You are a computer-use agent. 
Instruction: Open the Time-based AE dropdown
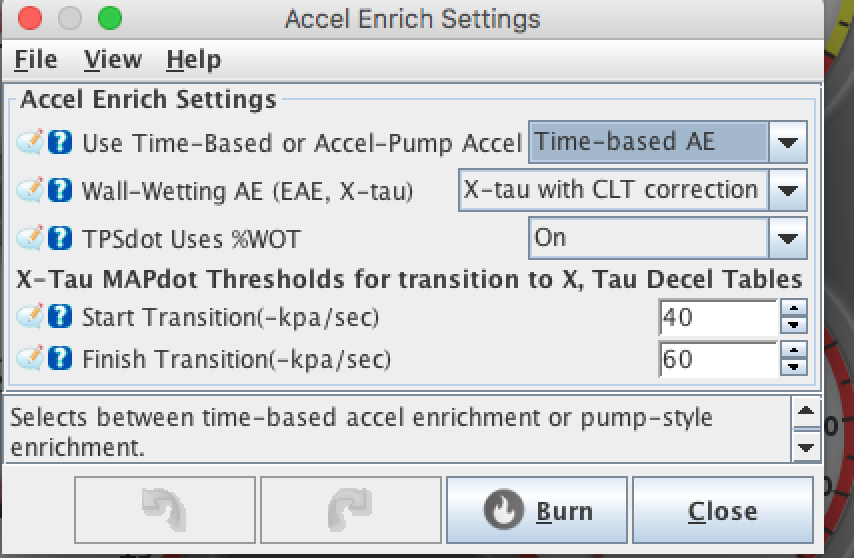(788, 143)
